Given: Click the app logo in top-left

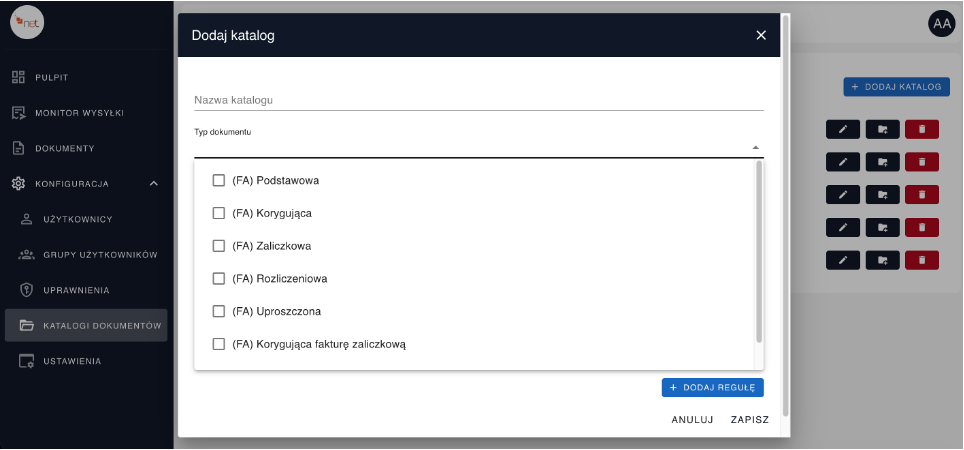Looking at the screenshot, I should 27,22.
